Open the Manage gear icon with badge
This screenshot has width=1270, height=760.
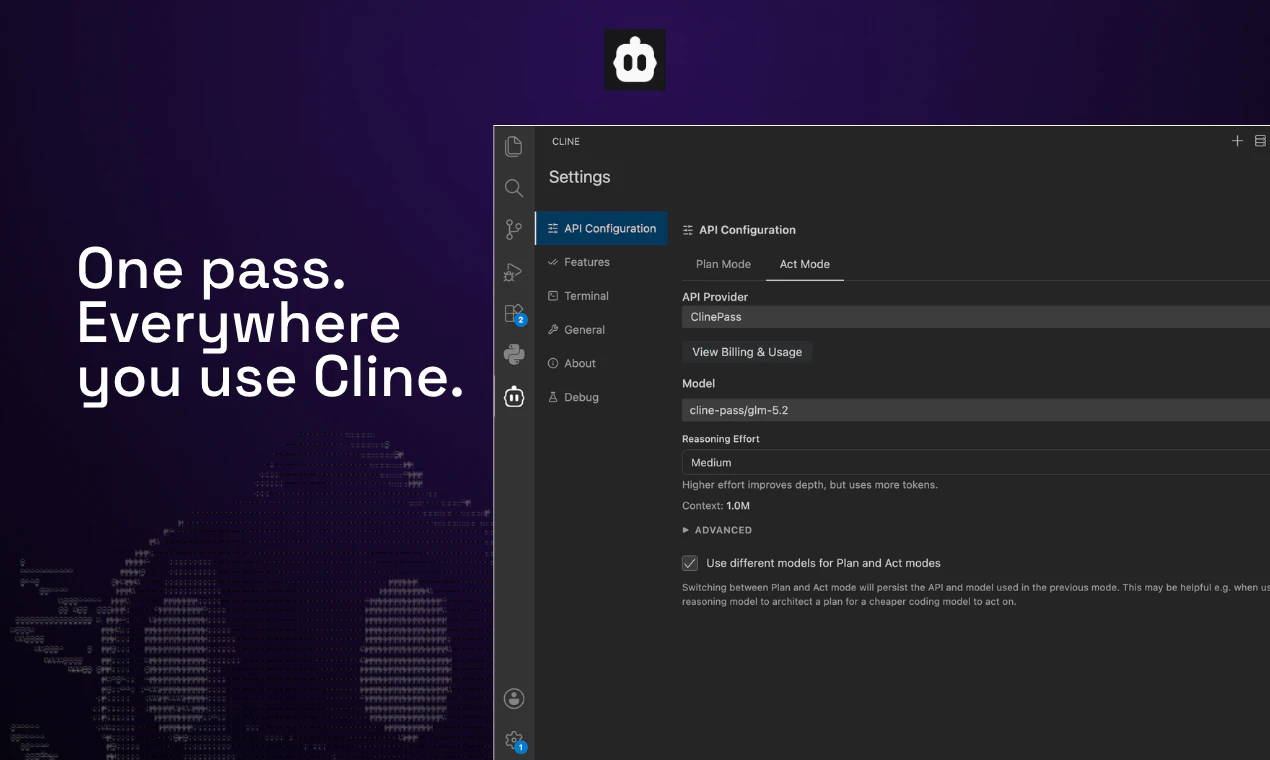point(514,741)
